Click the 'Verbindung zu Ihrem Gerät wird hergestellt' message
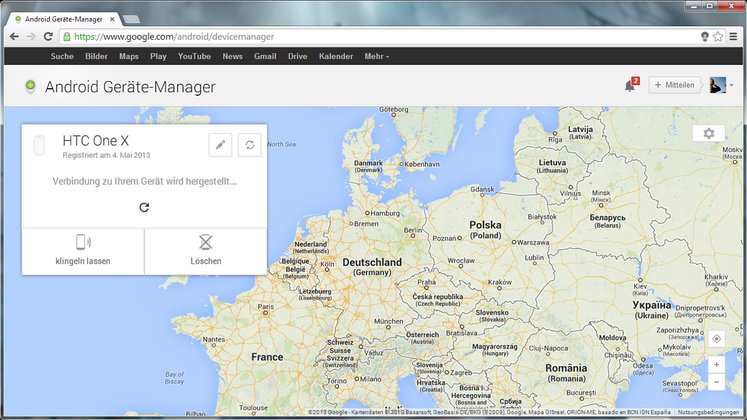The width and height of the screenshot is (747, 420). (144, 181)
